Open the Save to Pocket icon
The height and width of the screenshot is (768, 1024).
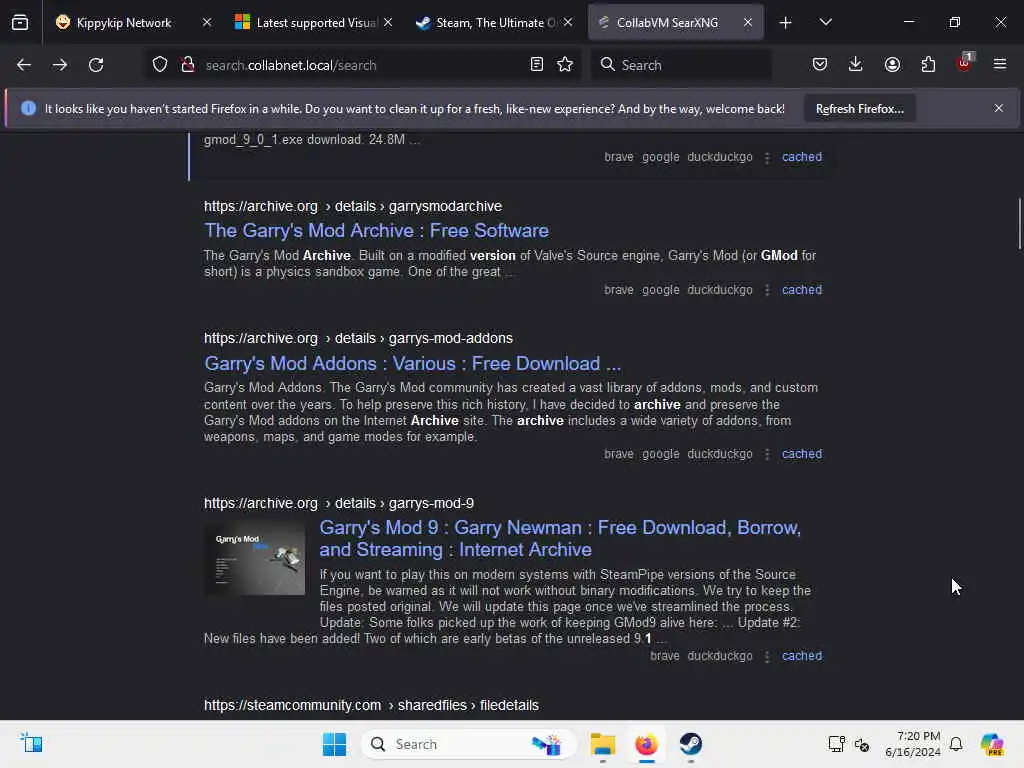pyautogui.click(x=820, y=64)
